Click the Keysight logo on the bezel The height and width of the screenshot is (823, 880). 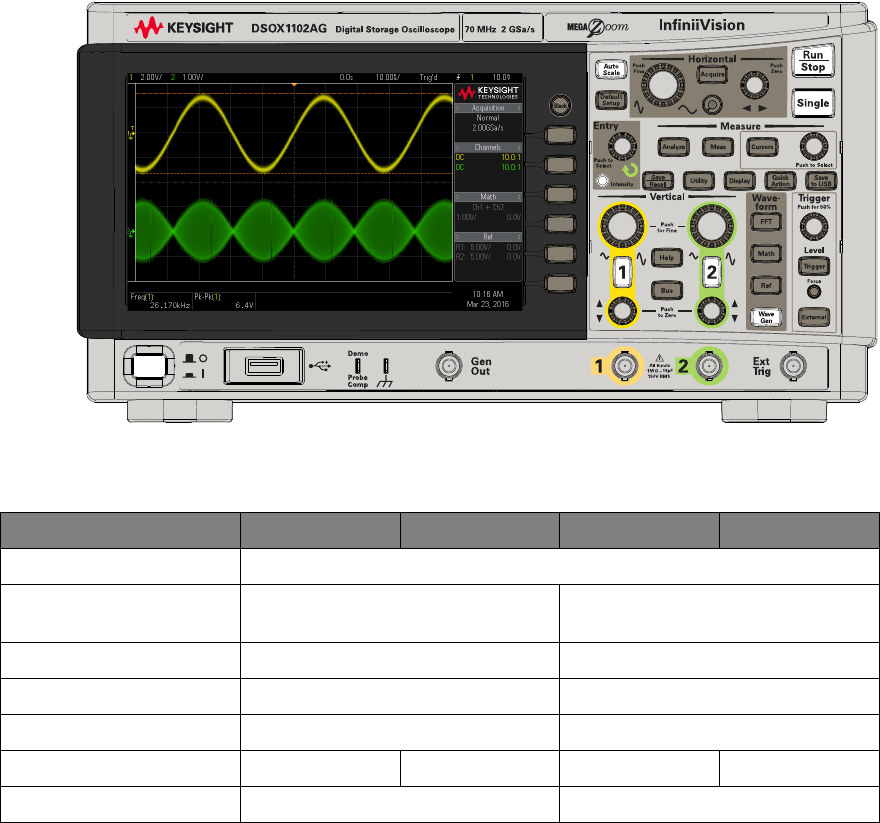(x=184, y=28)
